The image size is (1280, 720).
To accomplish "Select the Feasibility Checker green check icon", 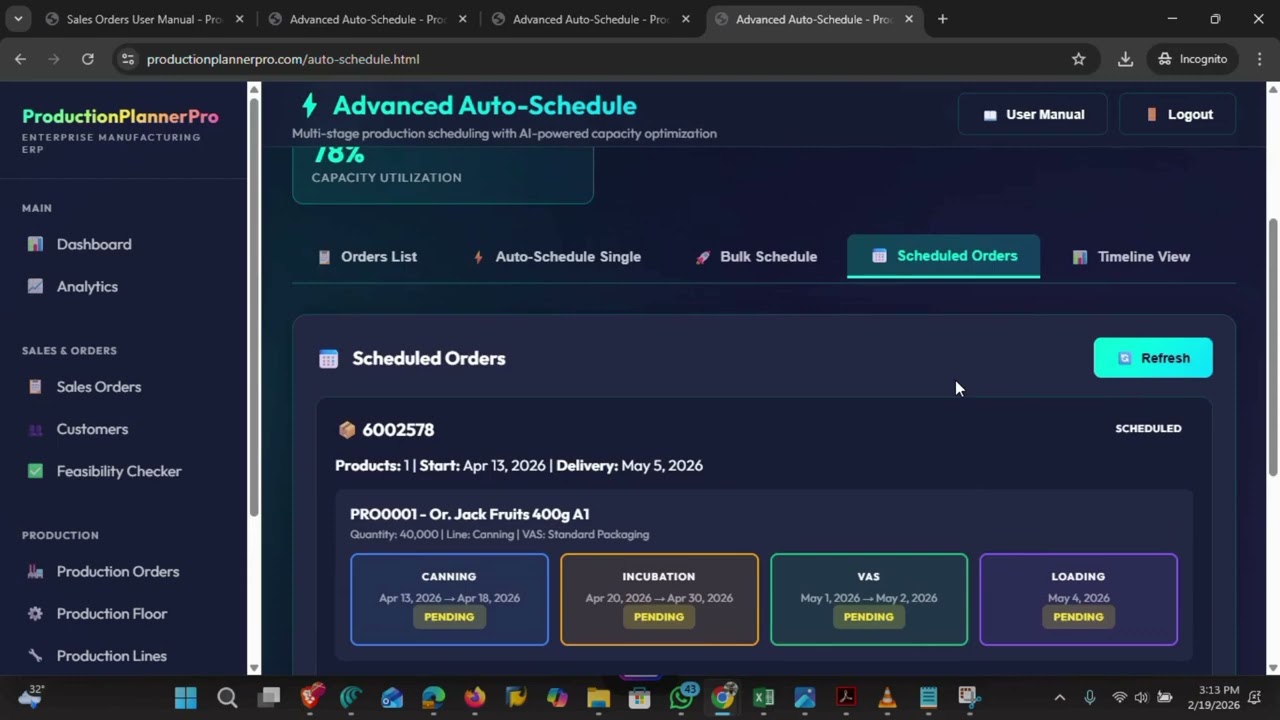I will 35,471.
